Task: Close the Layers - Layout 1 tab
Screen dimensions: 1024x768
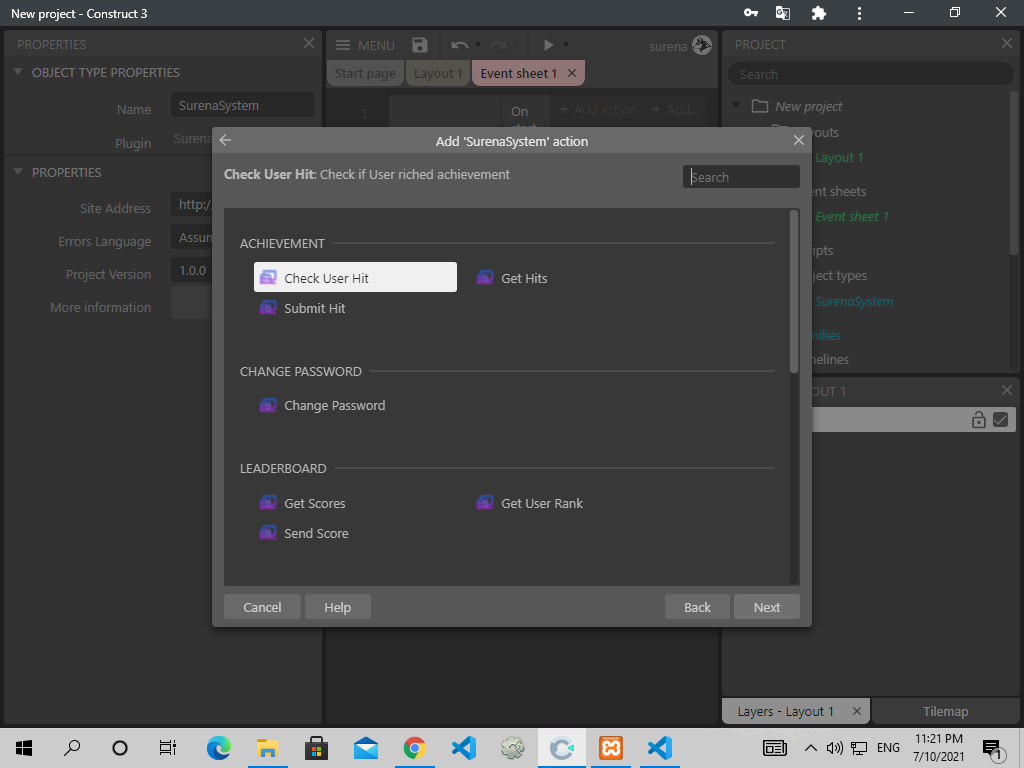Action: click(x=857, y=711)
